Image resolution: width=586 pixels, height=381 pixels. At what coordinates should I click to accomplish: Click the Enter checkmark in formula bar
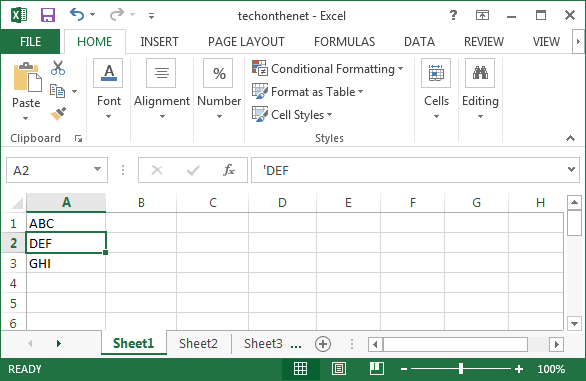(x=193, y=170)
